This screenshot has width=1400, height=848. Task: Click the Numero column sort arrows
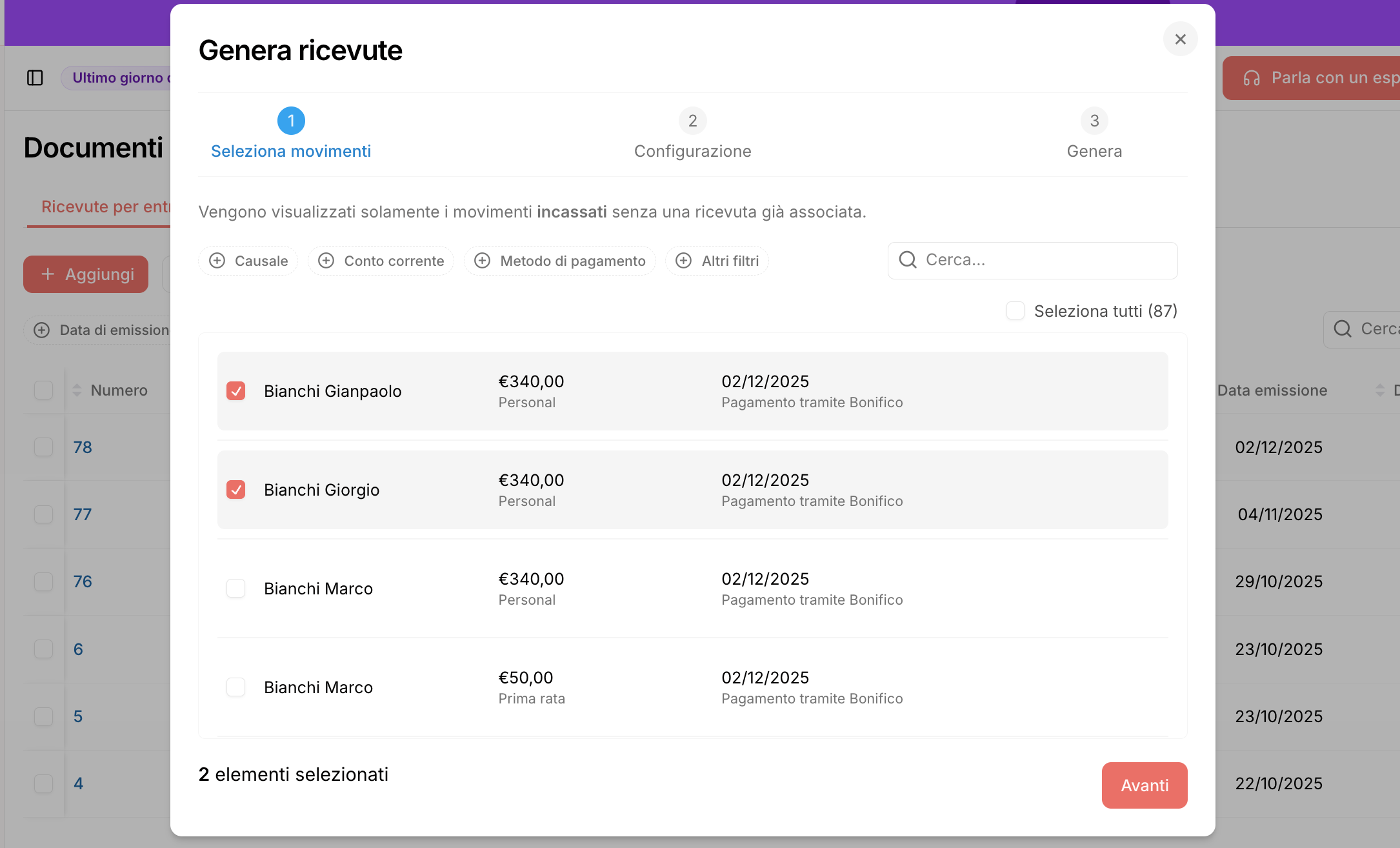(x=77, y=390)
